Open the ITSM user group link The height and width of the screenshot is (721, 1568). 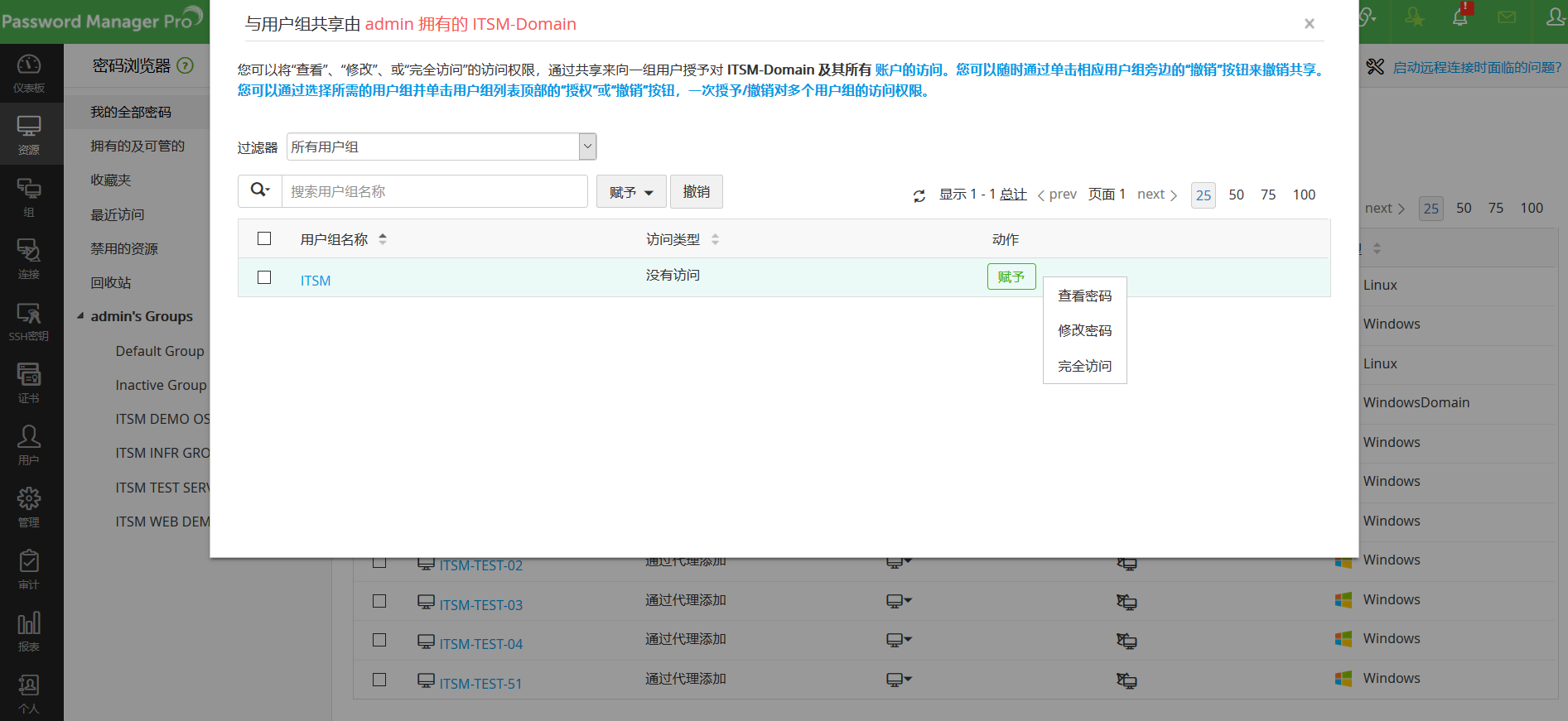316,281
